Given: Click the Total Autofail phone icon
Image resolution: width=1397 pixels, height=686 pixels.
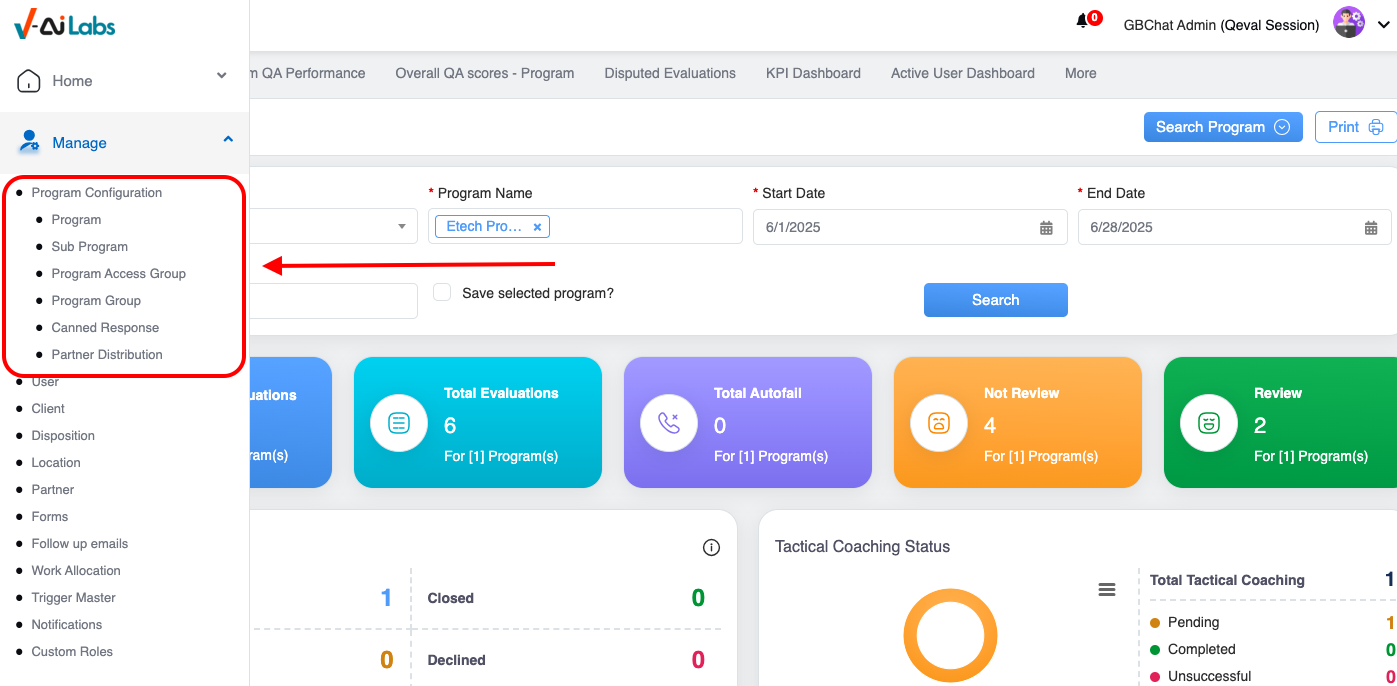Looking at the screenshot, I should click(x=669, y=422).
